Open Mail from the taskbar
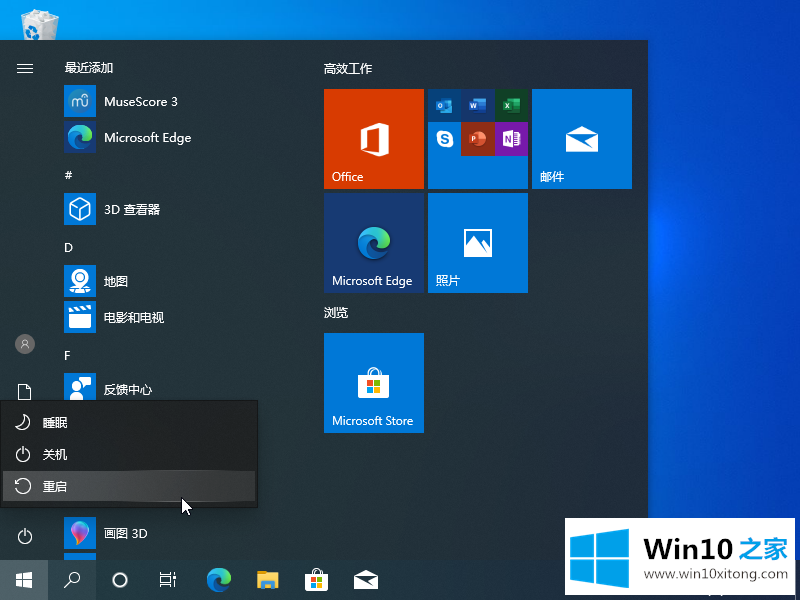This screenshot has width=800, height=600. pyautogui.click(x=366, y=580)
